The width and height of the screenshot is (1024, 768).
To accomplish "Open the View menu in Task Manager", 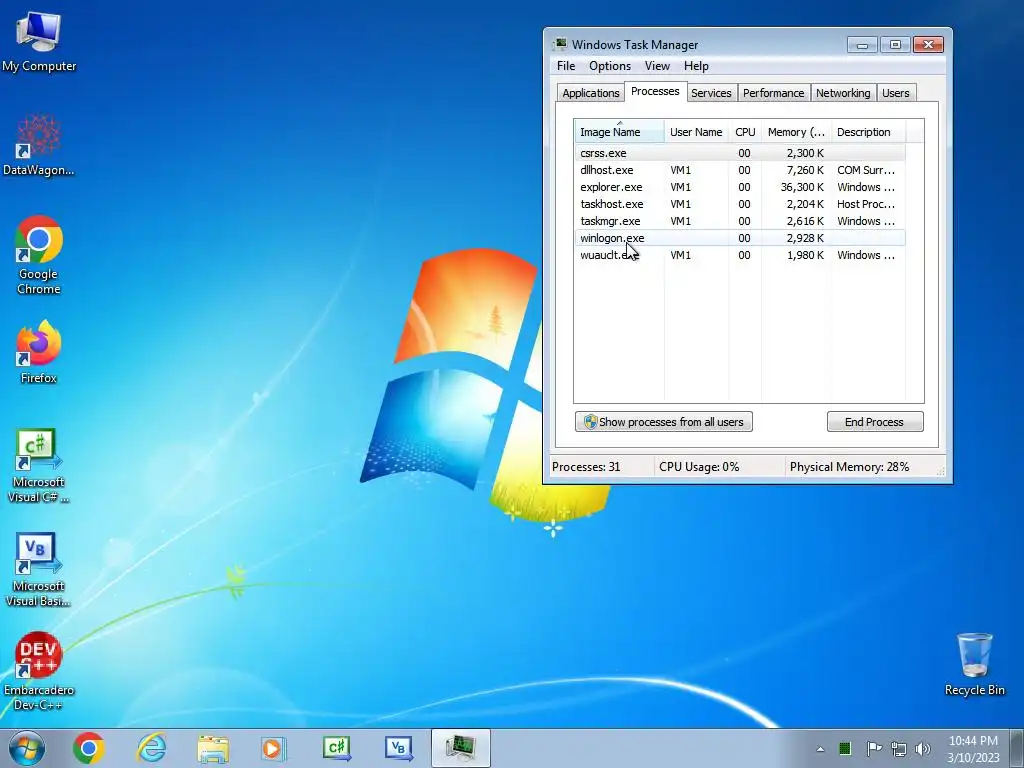I will coord(657,66).
